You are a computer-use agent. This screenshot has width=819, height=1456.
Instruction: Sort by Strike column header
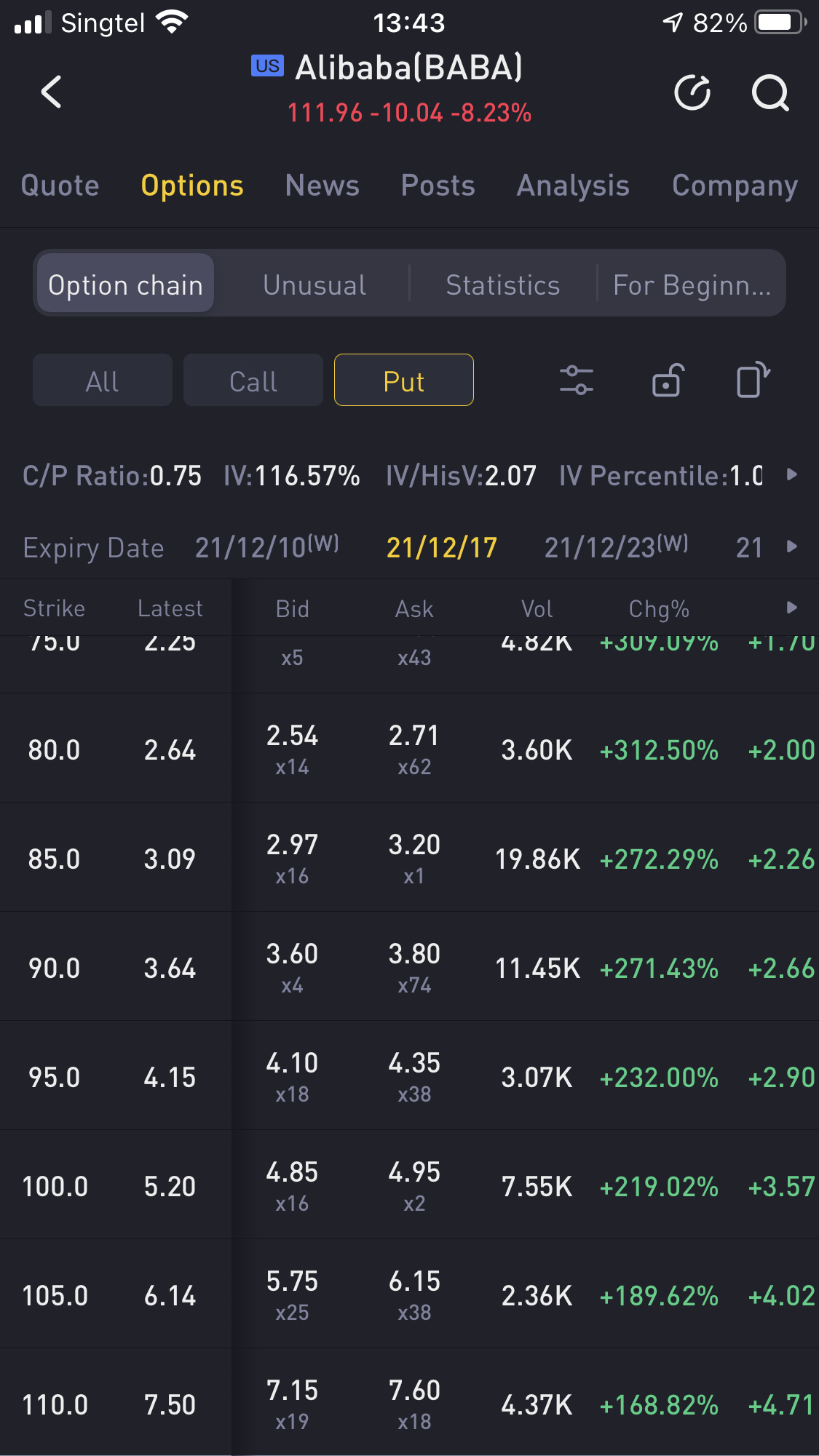pos(54,608)
